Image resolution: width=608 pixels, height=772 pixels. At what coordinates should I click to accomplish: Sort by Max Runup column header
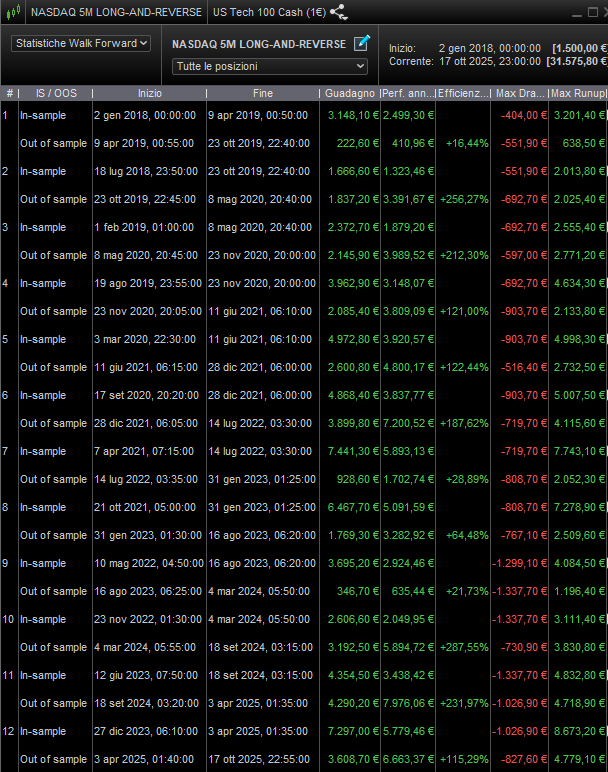coord(578,93)
